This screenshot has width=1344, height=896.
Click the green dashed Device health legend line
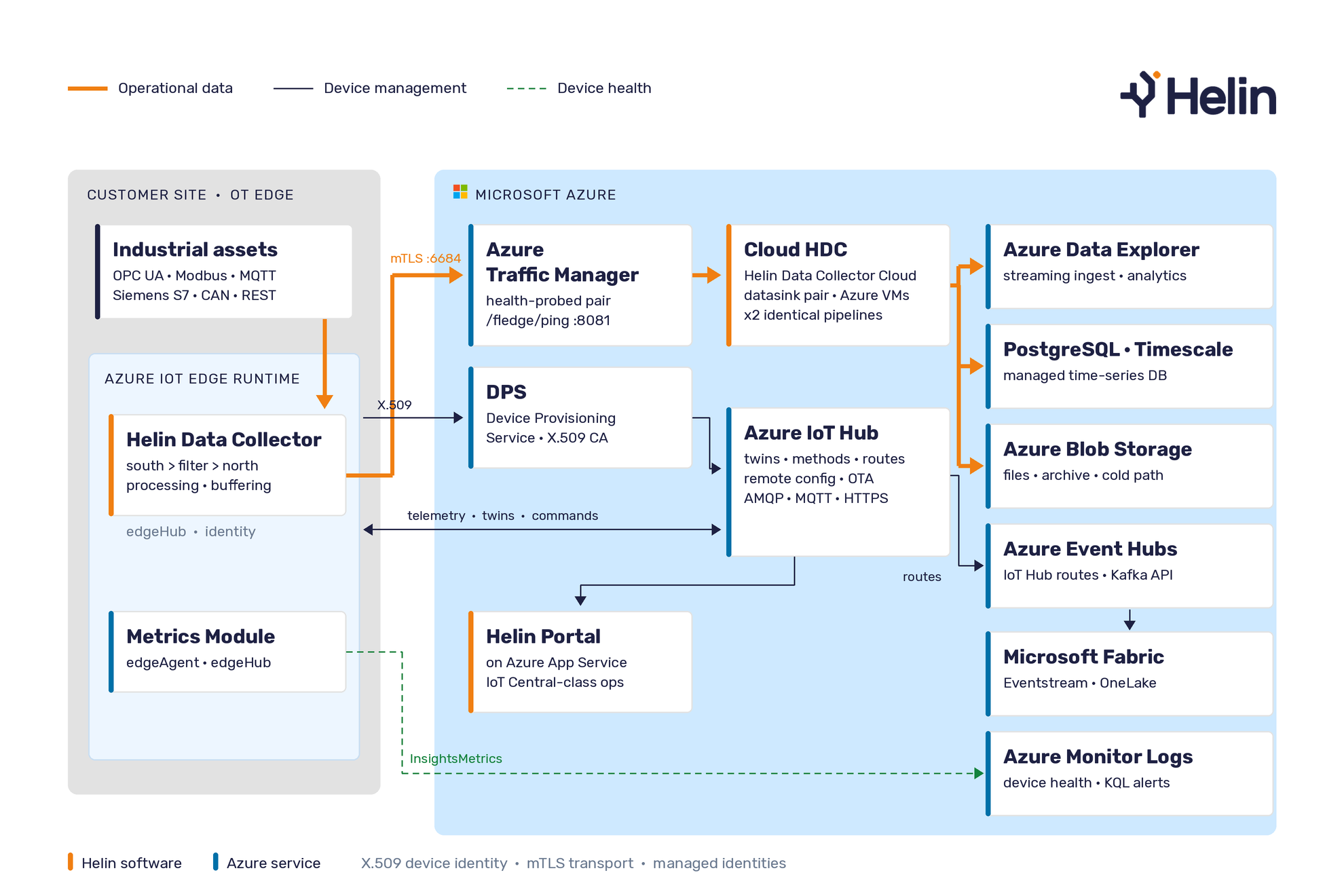(x=526, y=88)
